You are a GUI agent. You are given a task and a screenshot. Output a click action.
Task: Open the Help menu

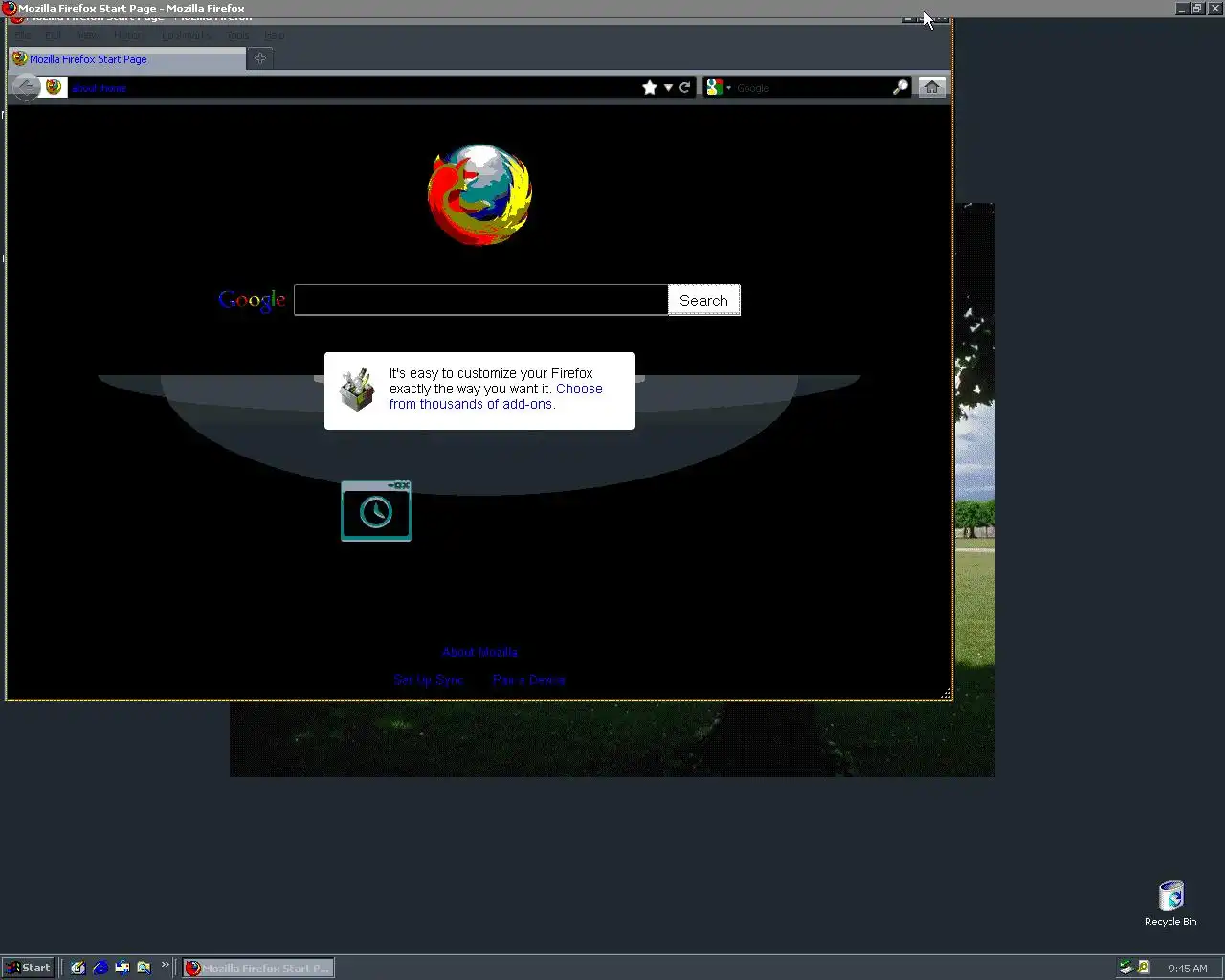pos(275,35)
